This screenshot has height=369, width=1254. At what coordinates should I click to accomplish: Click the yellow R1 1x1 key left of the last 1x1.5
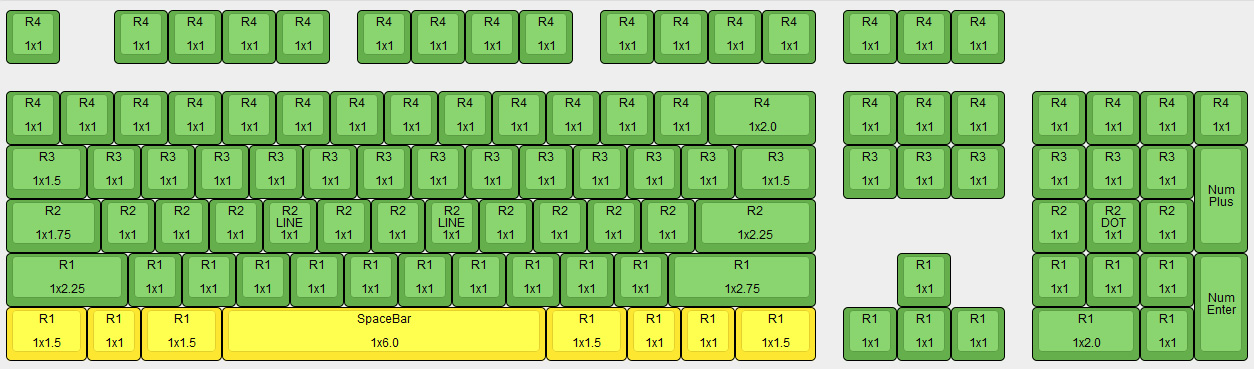(708, 333)
